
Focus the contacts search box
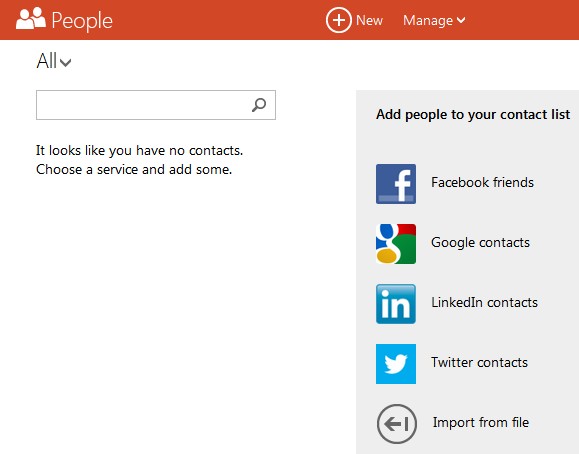point(156,105)
